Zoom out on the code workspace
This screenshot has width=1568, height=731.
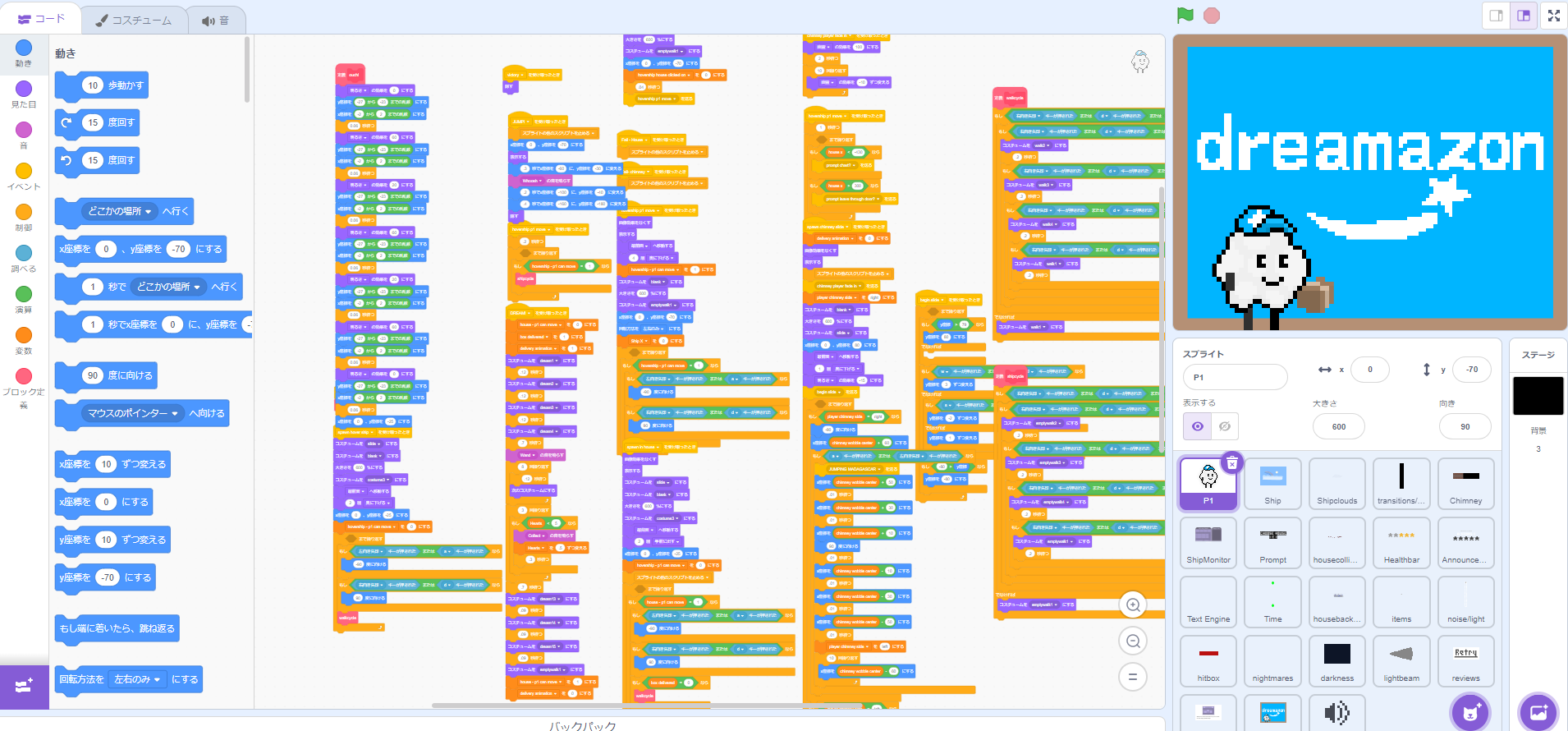click(1133, 641)
